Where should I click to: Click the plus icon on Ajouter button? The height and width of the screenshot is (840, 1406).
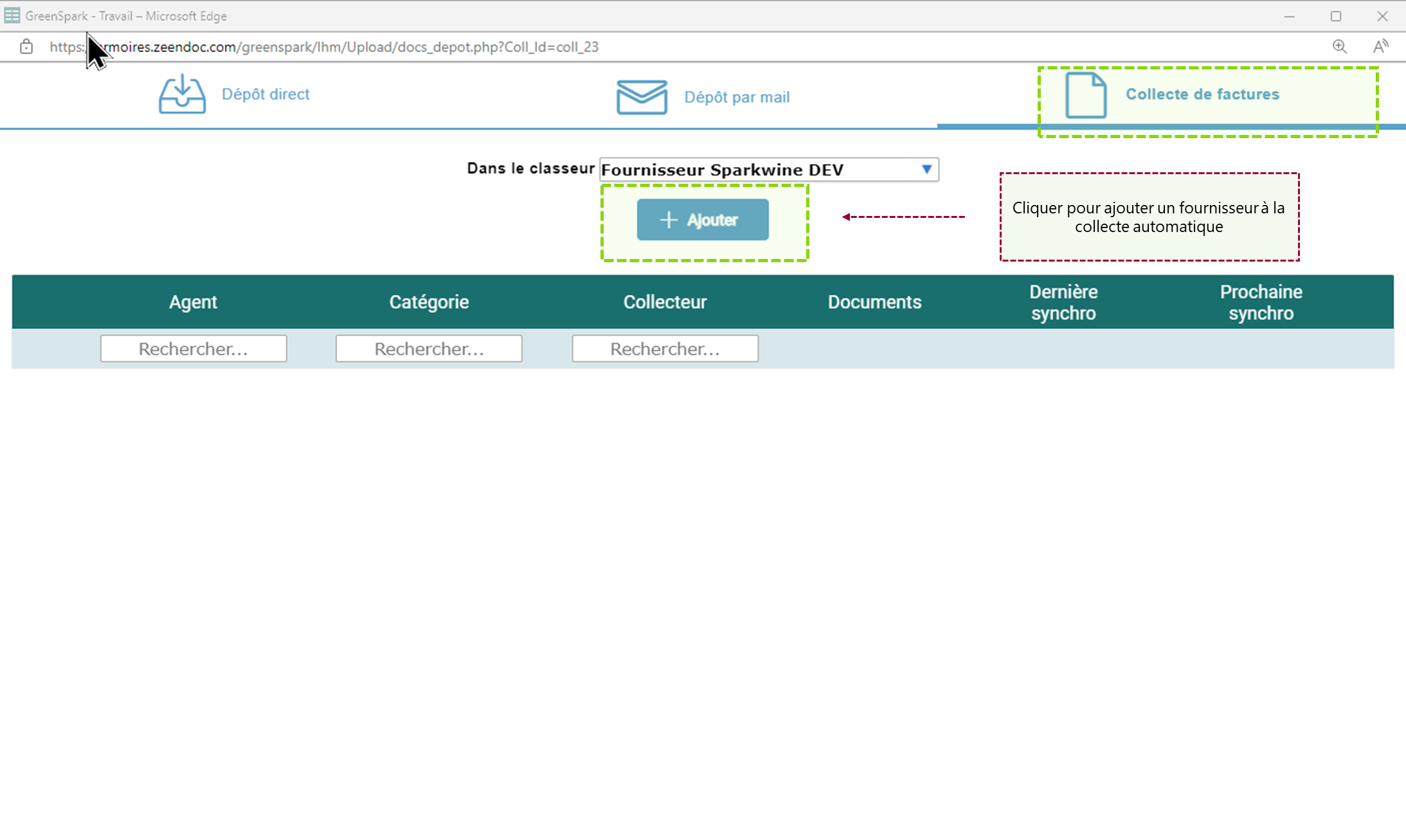(x=669, y=220)
